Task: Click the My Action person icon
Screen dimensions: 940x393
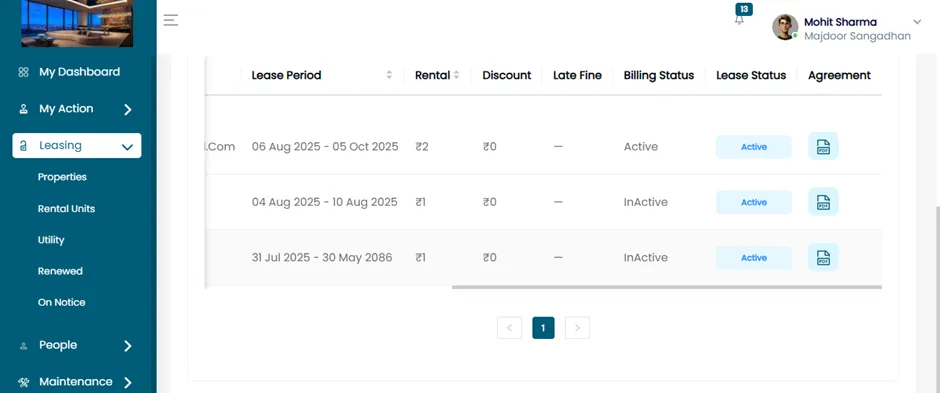Action: coord(23,109)
